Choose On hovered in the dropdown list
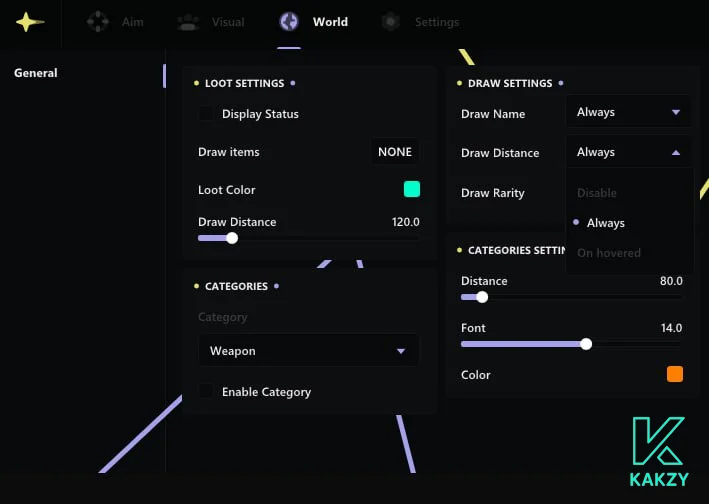 pyautogui.click(x=609, y=253)
